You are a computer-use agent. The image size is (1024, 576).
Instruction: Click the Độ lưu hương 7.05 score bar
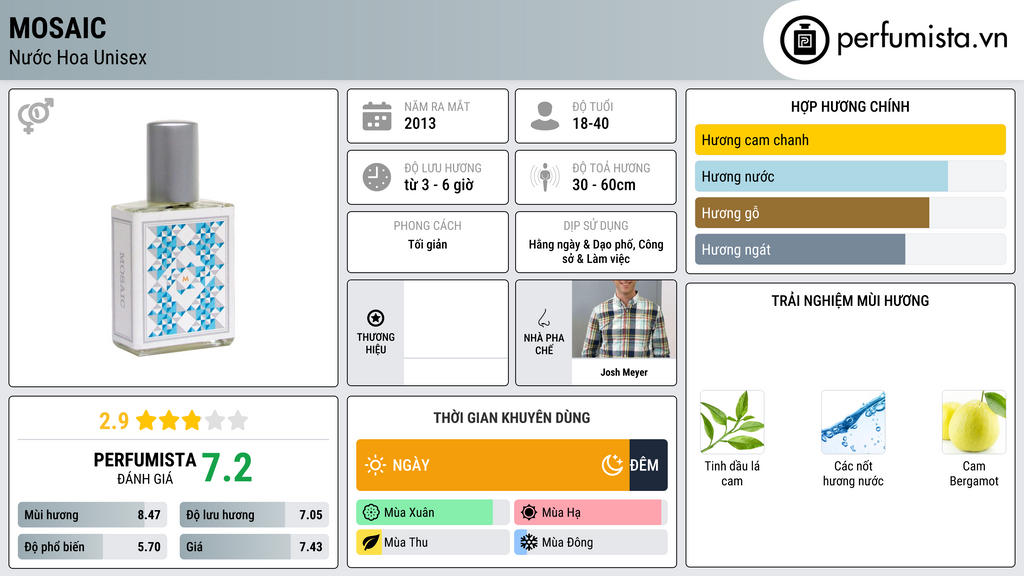[254, 515]
